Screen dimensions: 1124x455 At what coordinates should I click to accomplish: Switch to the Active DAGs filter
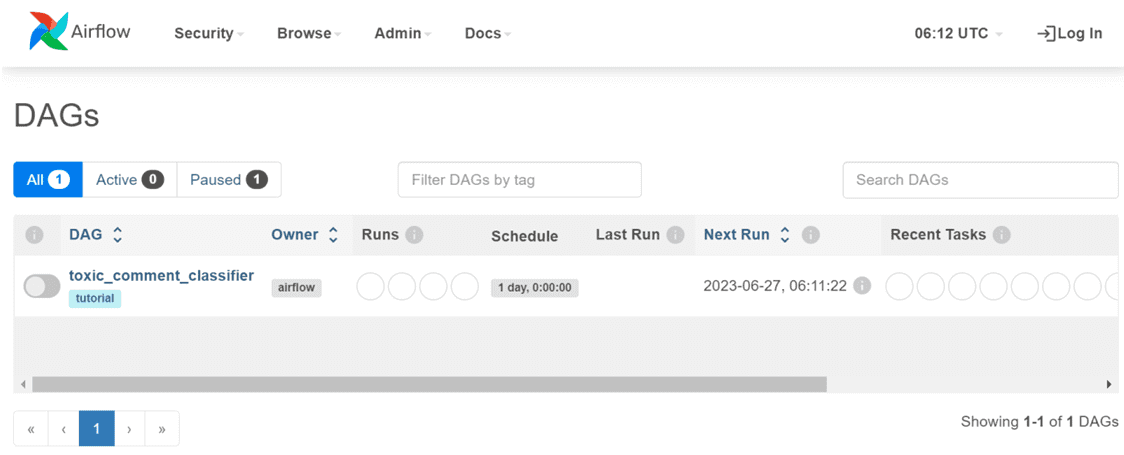click(129, 180)
